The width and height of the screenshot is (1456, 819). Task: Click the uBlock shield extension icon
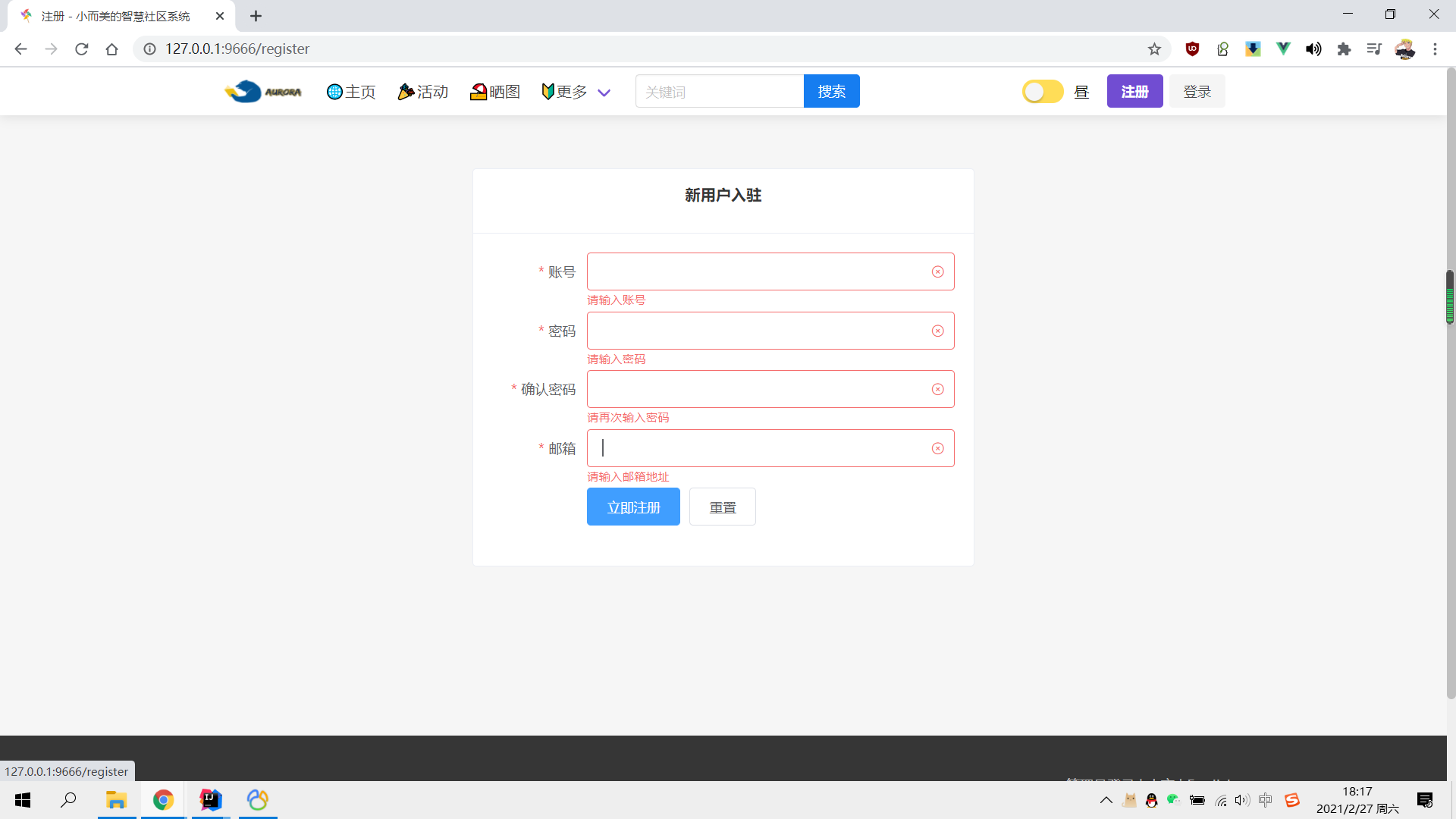tap(1192, 49)
